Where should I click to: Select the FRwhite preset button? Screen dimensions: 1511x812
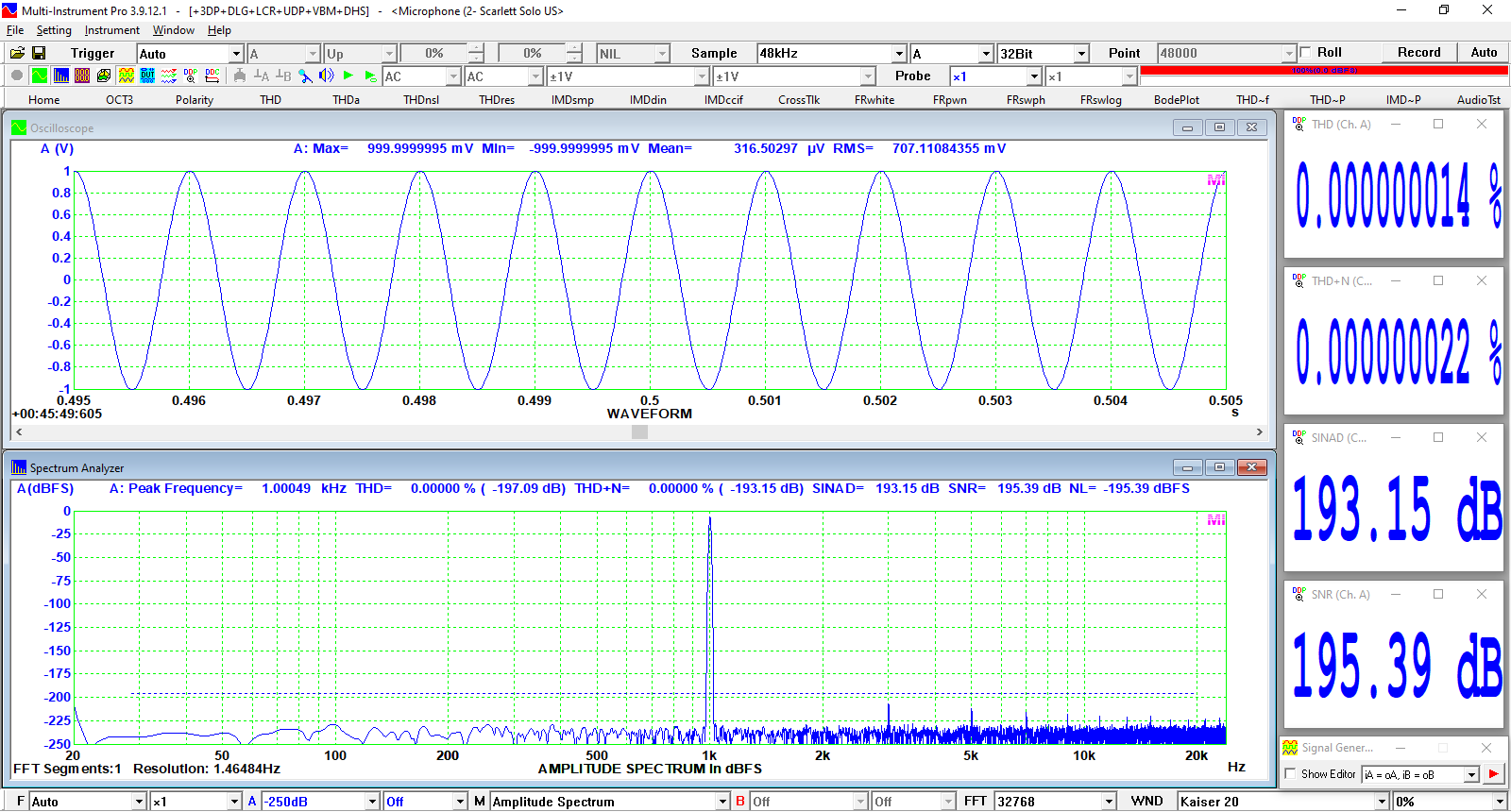pyautogui.click(x=874, y=100)
